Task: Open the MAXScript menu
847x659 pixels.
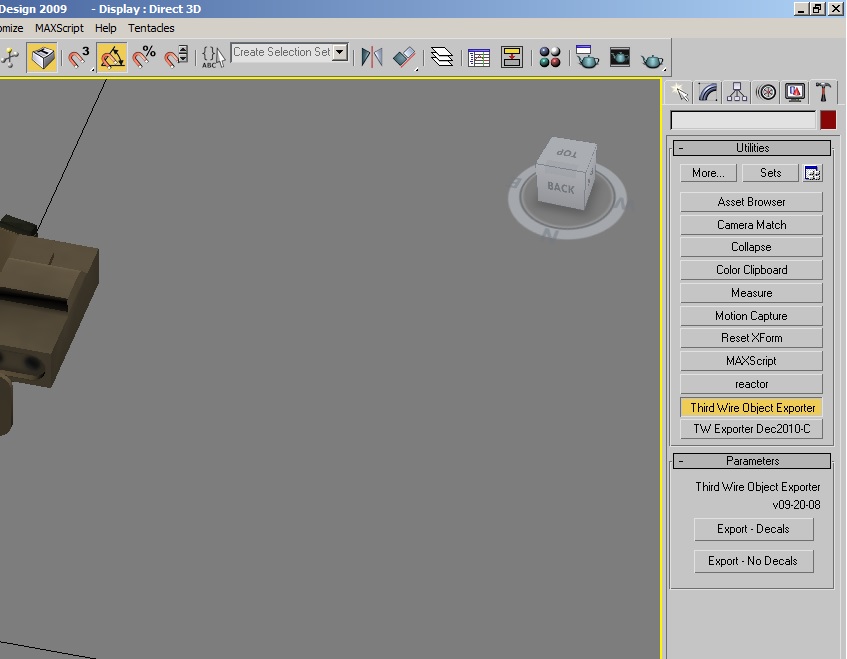Action: tap(59, 28)
